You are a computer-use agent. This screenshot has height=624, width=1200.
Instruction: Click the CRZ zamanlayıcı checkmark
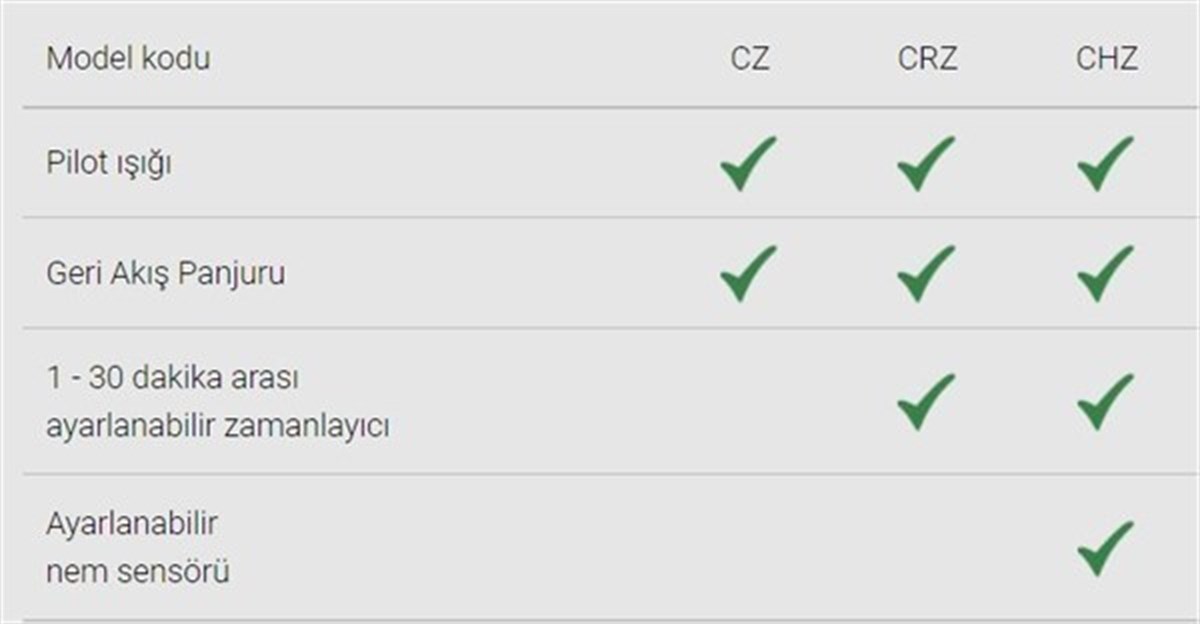tap(926, 401)
